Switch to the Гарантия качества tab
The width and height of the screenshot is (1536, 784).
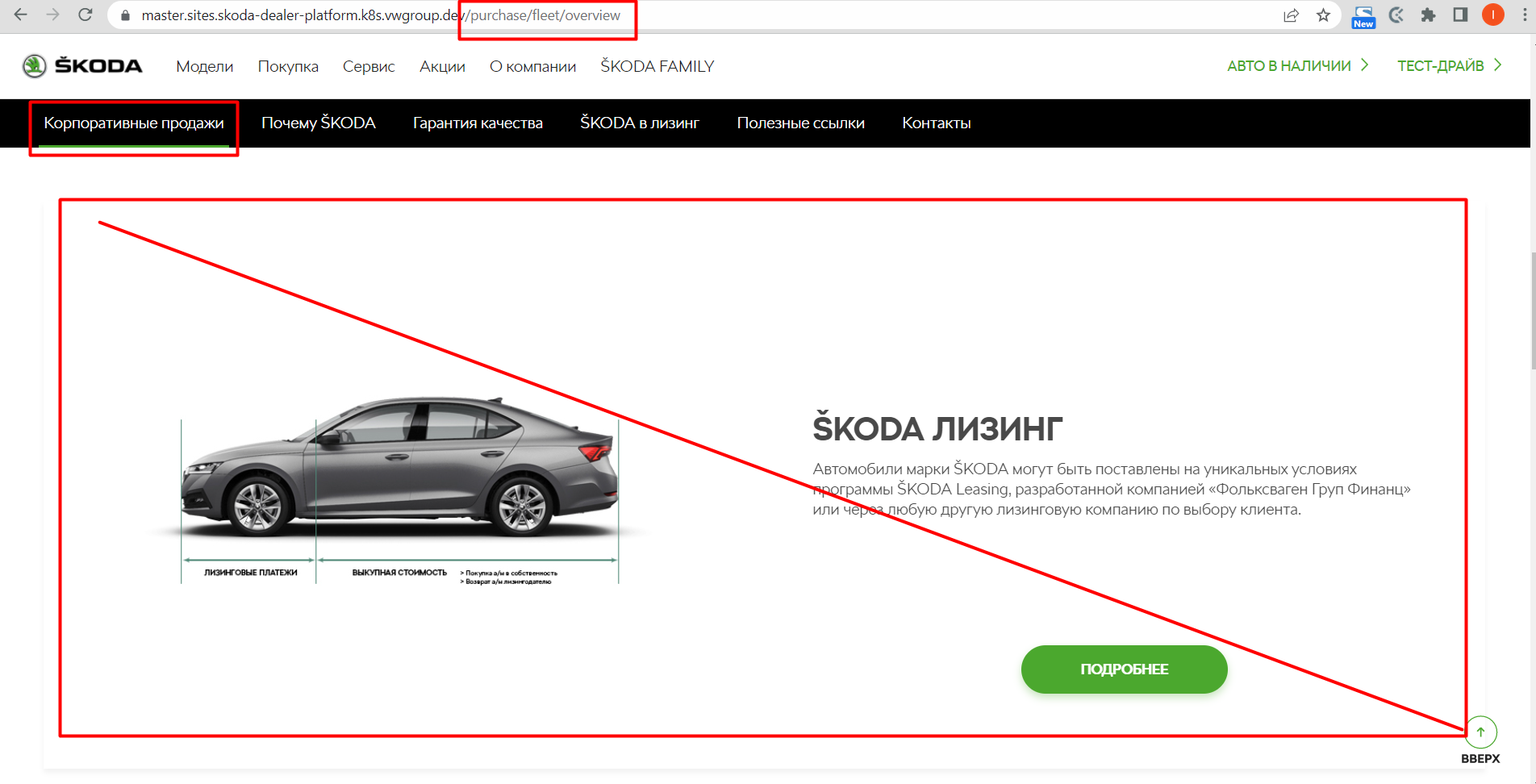[x=478, y=123]
